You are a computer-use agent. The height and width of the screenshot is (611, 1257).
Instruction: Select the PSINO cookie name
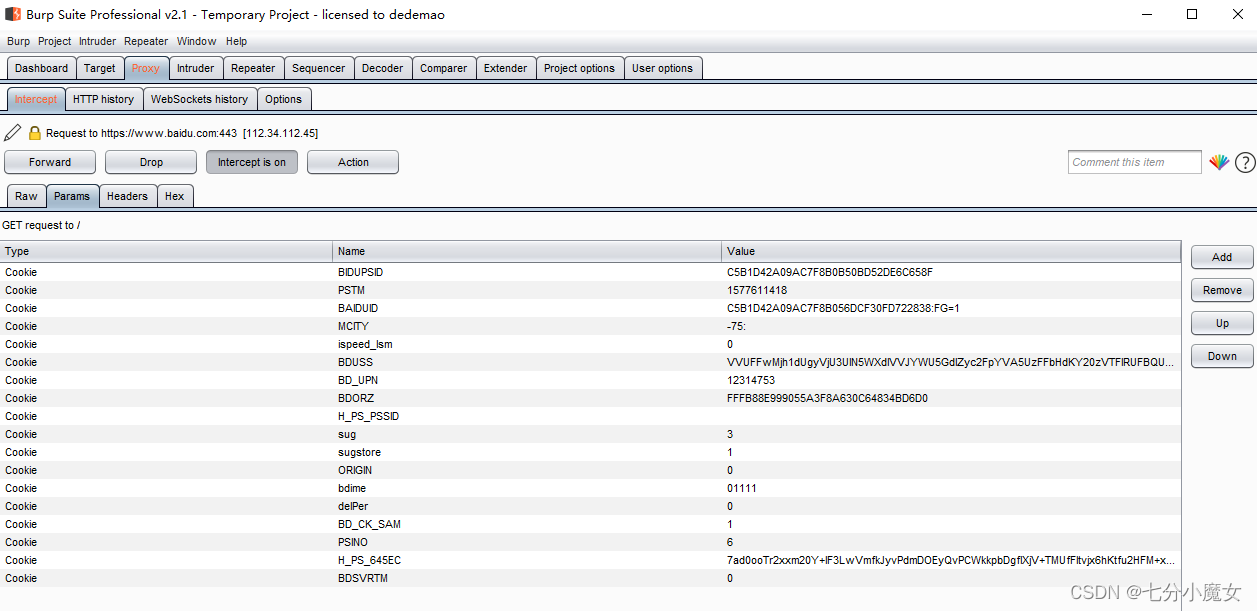(353, 542)
